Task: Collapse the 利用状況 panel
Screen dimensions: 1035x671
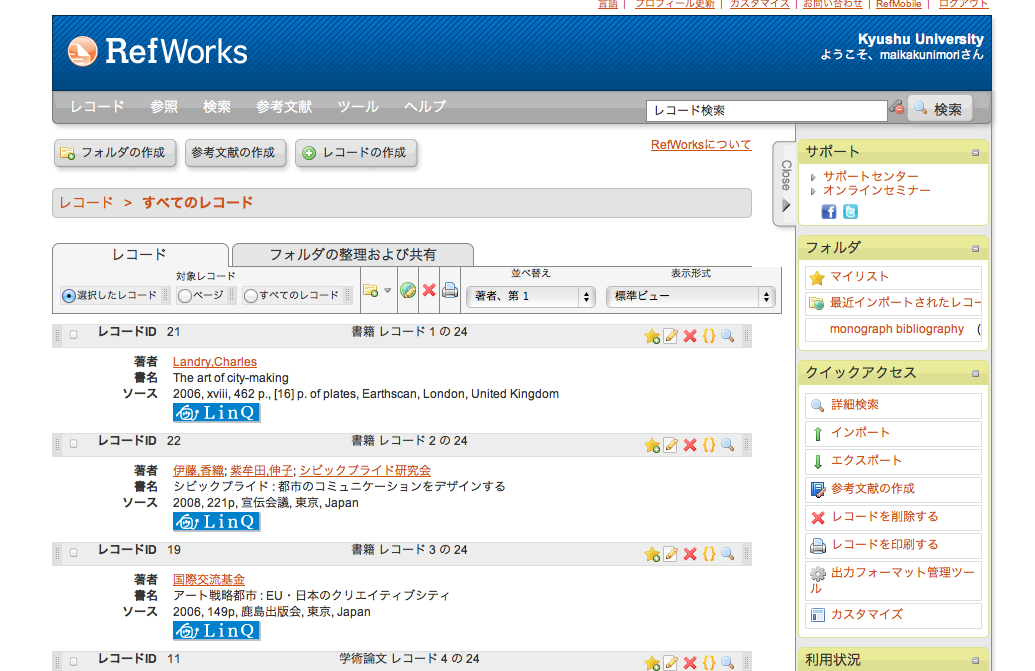Action: click(975, 660)
